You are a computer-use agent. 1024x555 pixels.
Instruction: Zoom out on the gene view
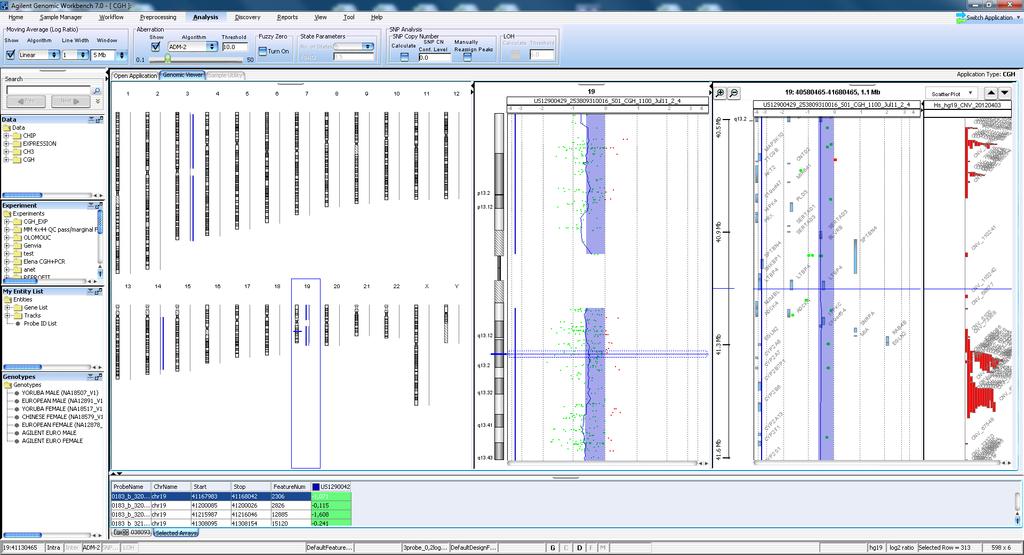(x=734, y=93)
